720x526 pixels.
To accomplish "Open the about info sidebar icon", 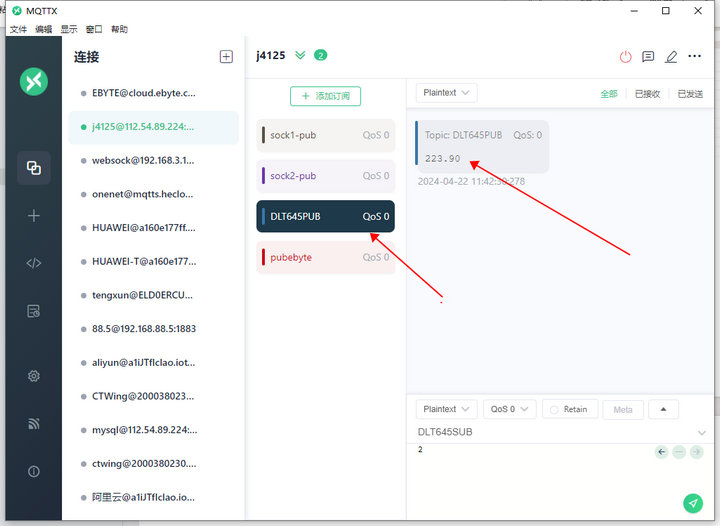I will click(x=34, y=471).
